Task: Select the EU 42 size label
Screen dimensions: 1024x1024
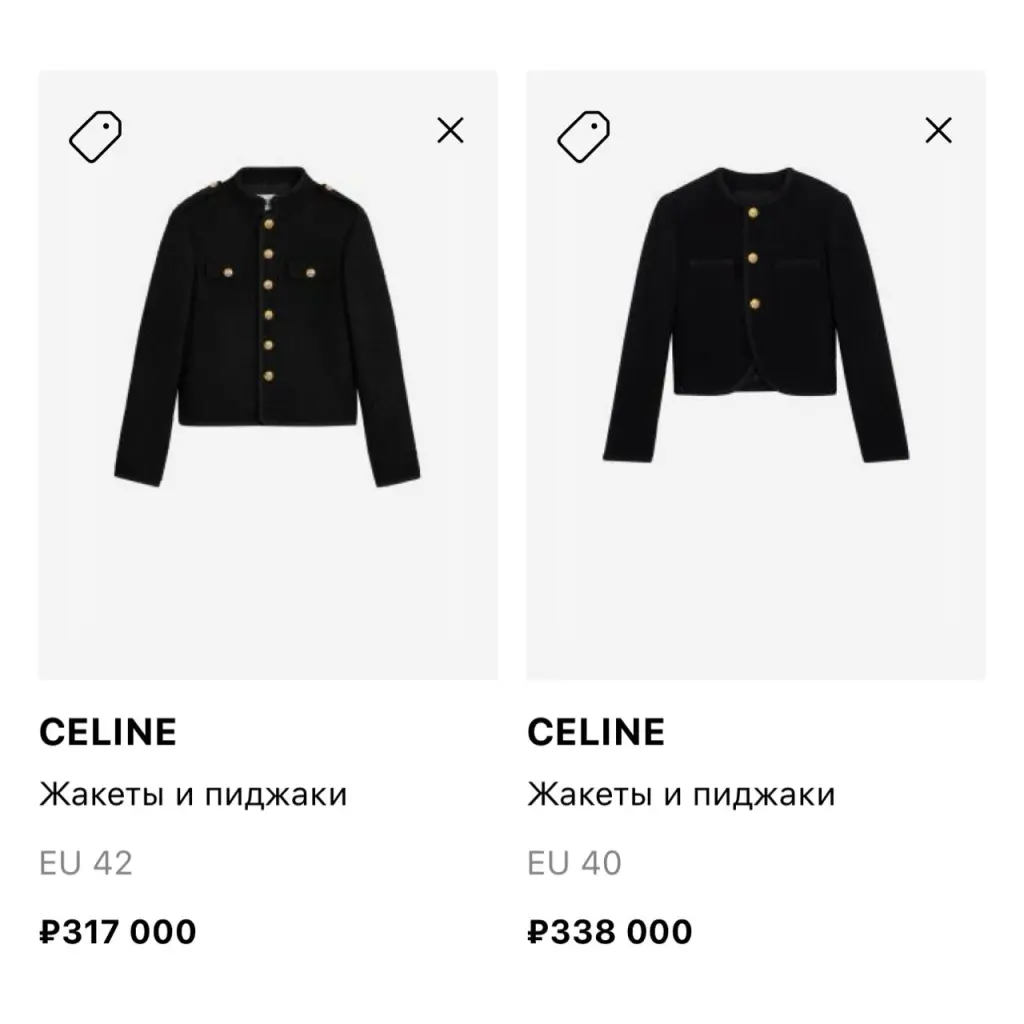Action: pyautogui.click(x=85, y=862)
